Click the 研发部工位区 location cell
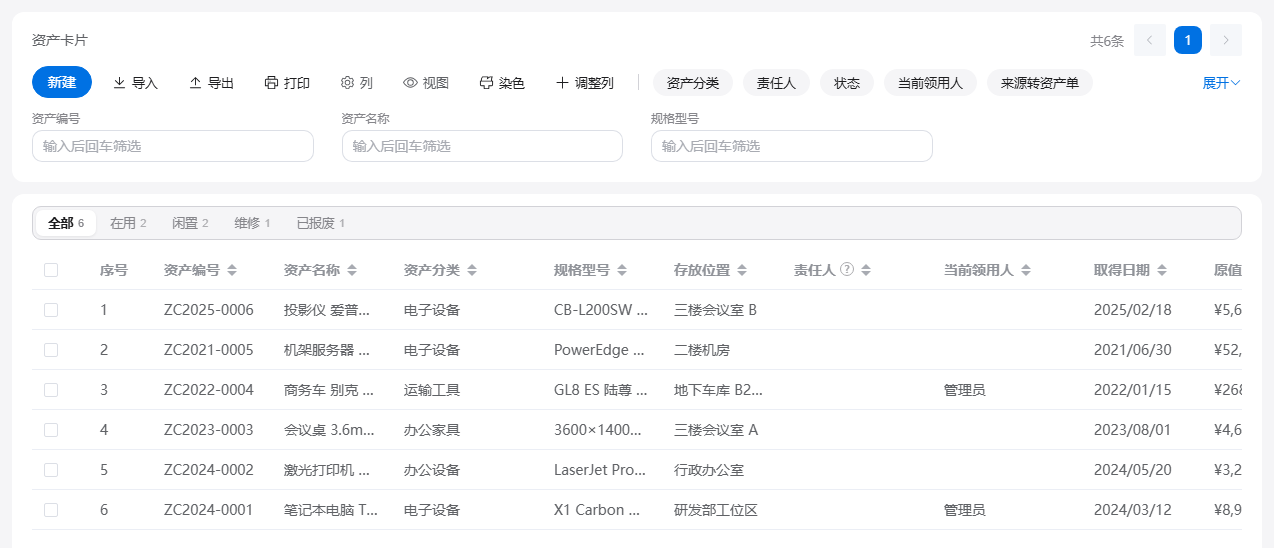 716,510
